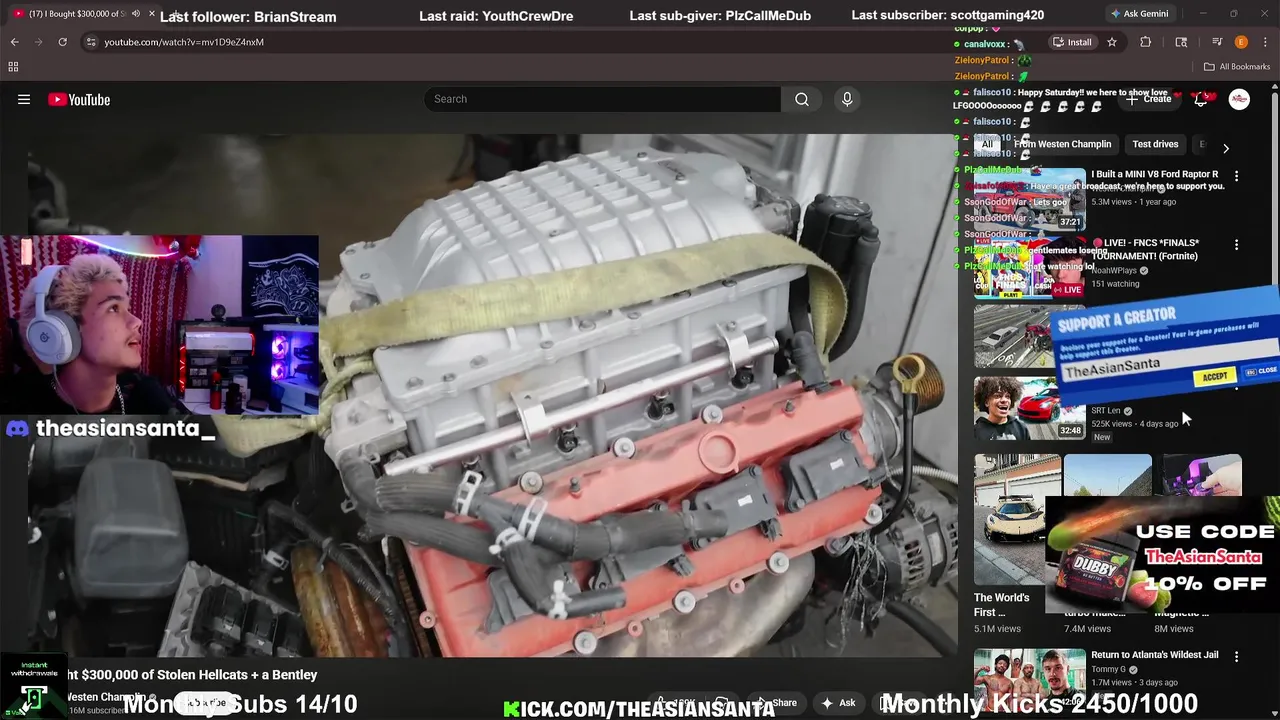
Task: Go to YouTube home via logo
Action: pos(79,99)
